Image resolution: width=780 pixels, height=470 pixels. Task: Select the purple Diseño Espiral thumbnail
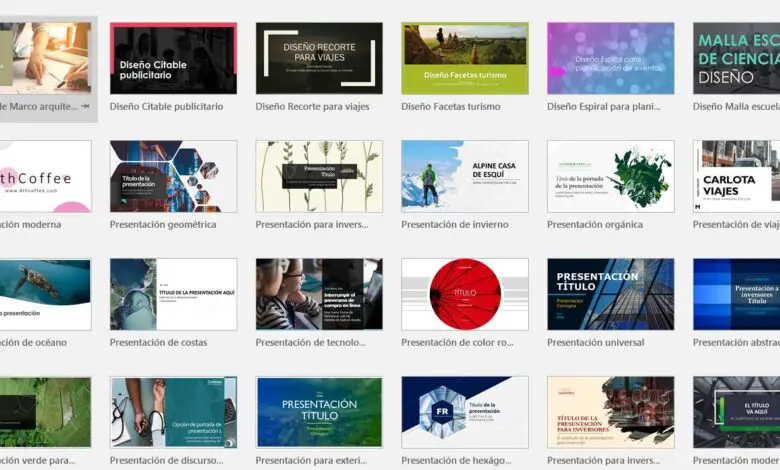point(610,58)
